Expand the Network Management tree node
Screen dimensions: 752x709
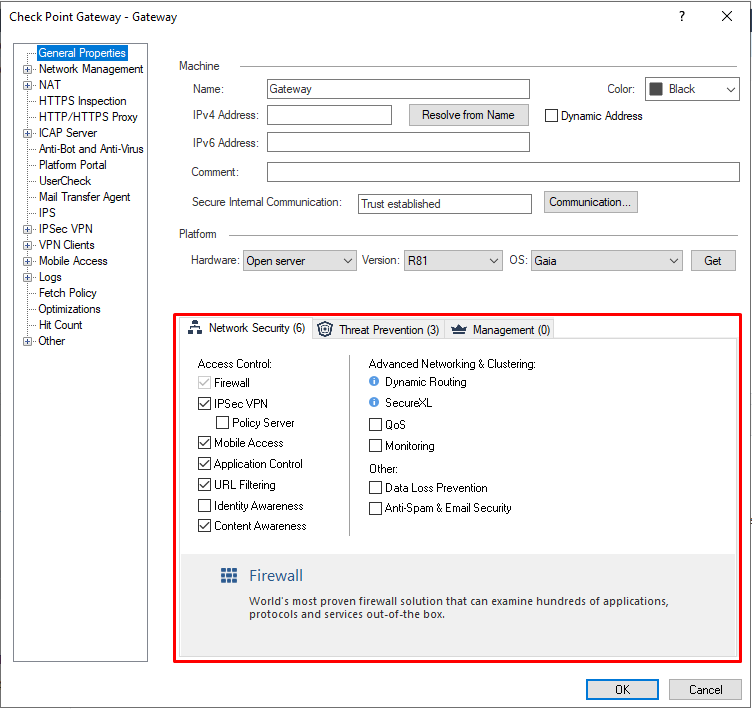[28, 69]
